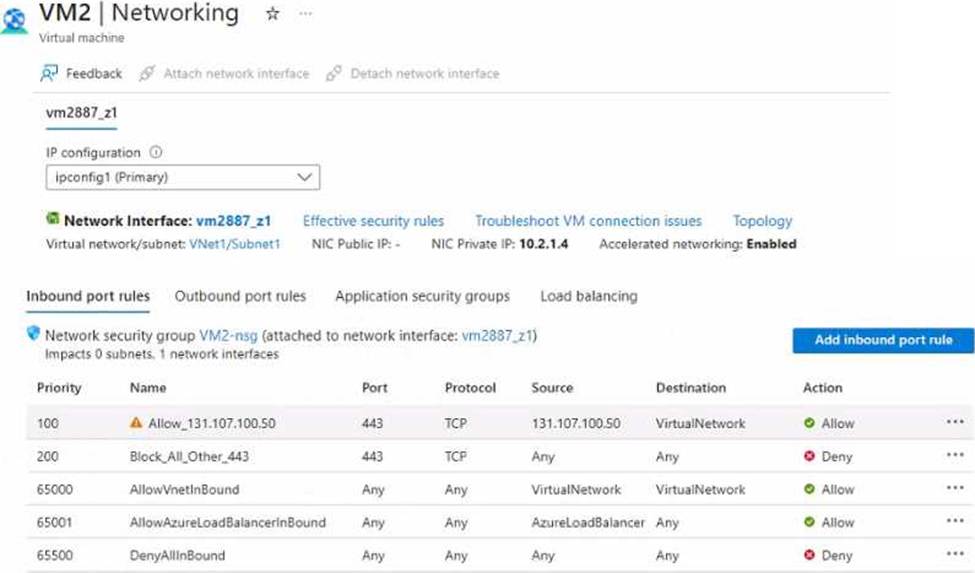Open Effective security rules link
The height and width of the screenshot is (573, 975).
click(373, 221)
